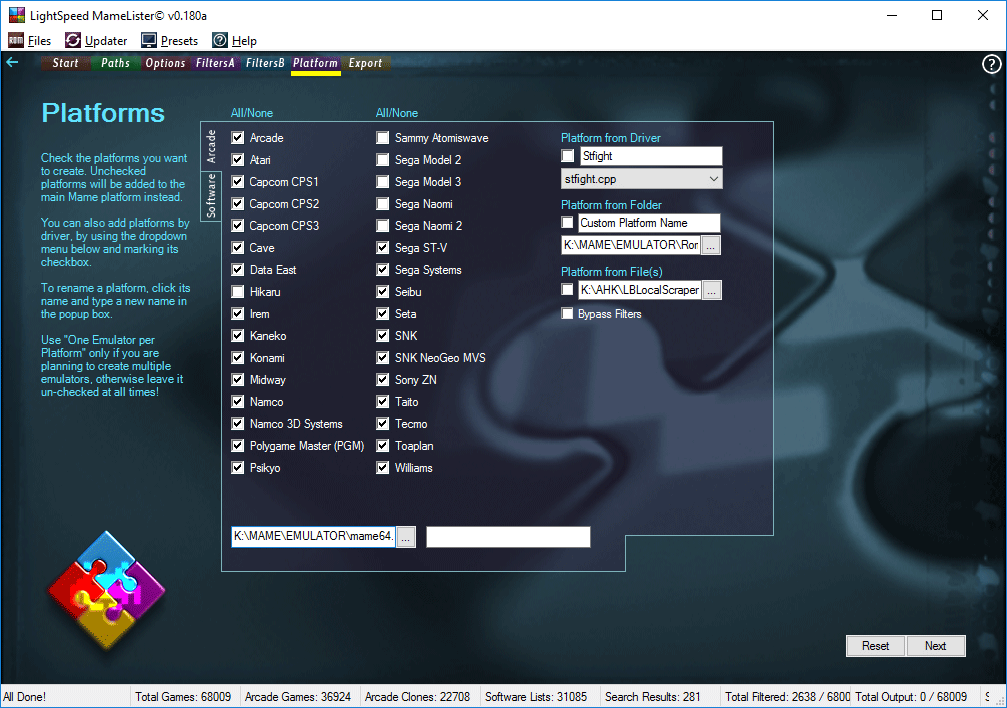Click the Taito platform name to rename
This screenshot has height=708, width=1007.
(407, 402)
